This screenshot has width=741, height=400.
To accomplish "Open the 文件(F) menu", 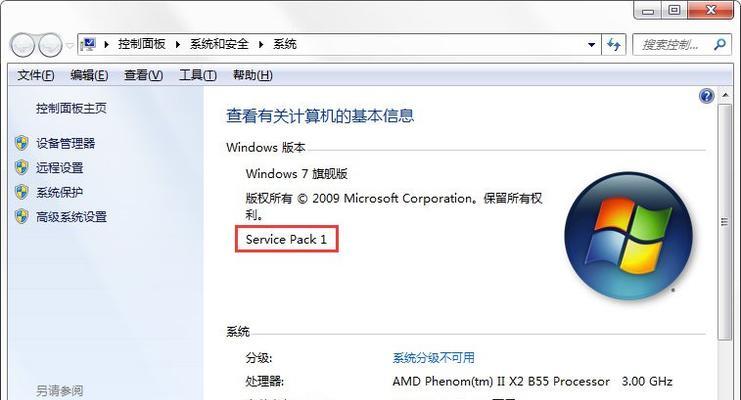I will (35, 75).
